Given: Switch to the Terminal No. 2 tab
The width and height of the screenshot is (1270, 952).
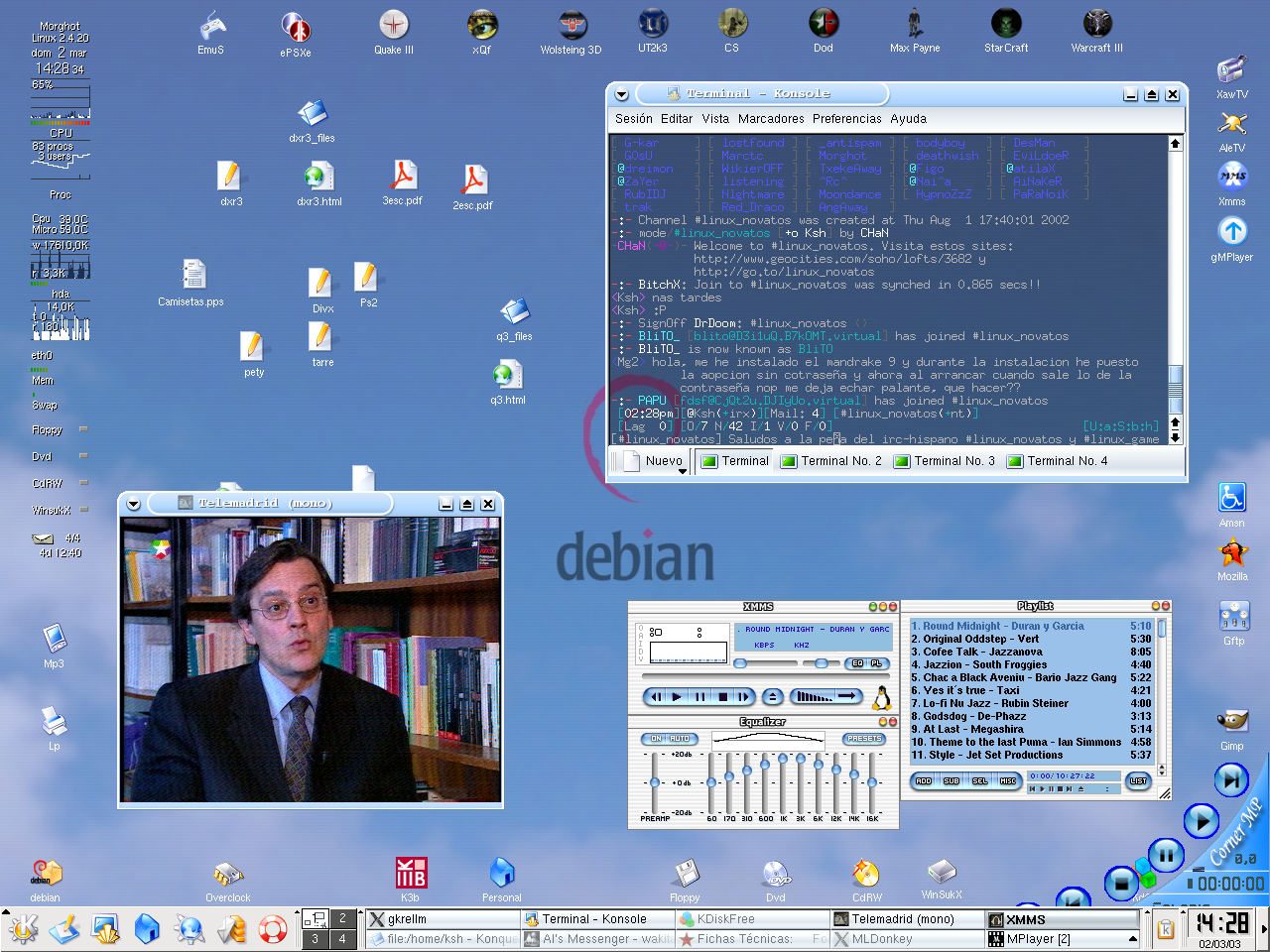Looking at the screenshot, I should coord(831,461).
